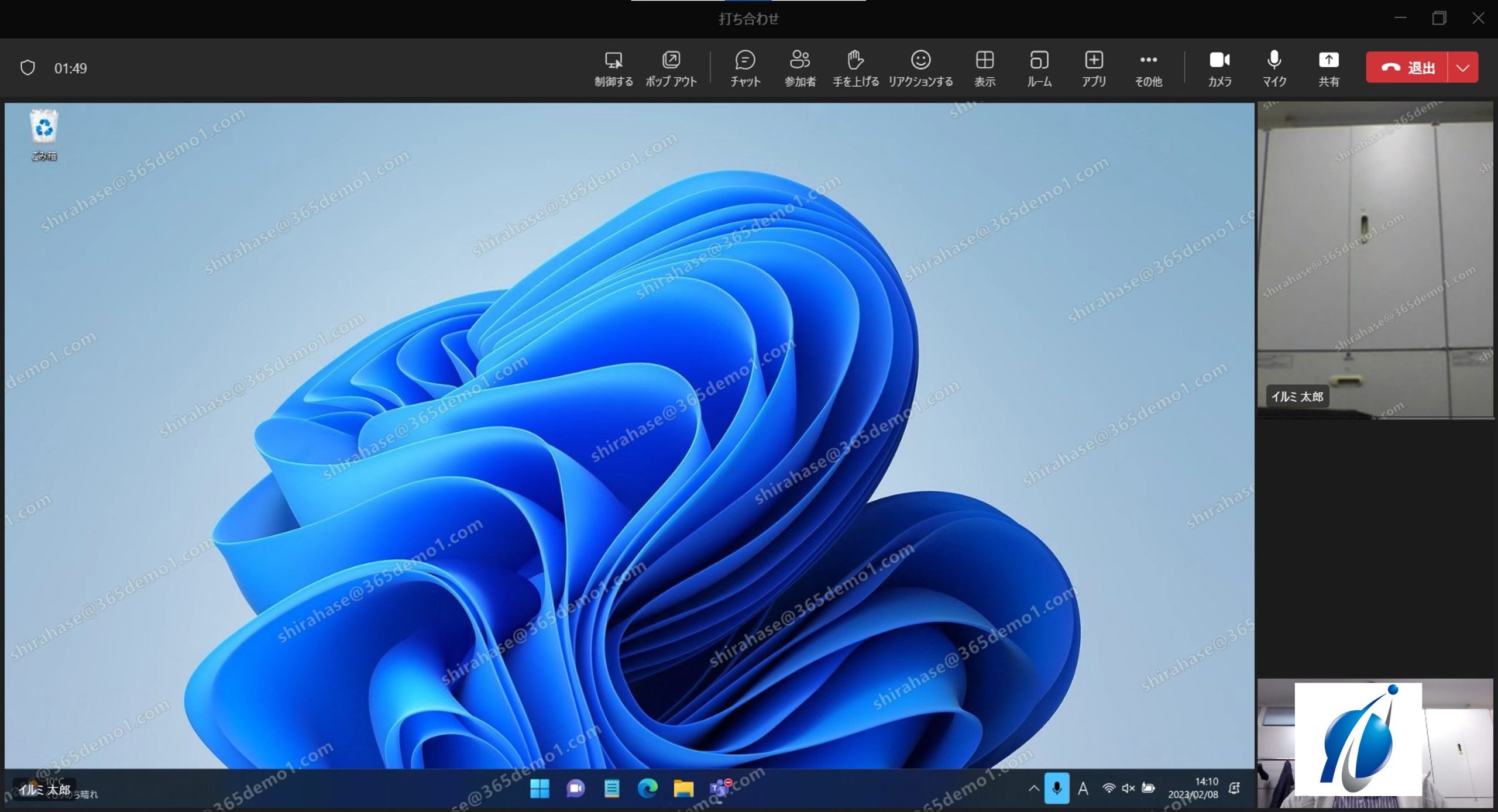Close the meeting window
Screen dimensions: 1498x812
pyautogui.click(x=1478, y=18)
